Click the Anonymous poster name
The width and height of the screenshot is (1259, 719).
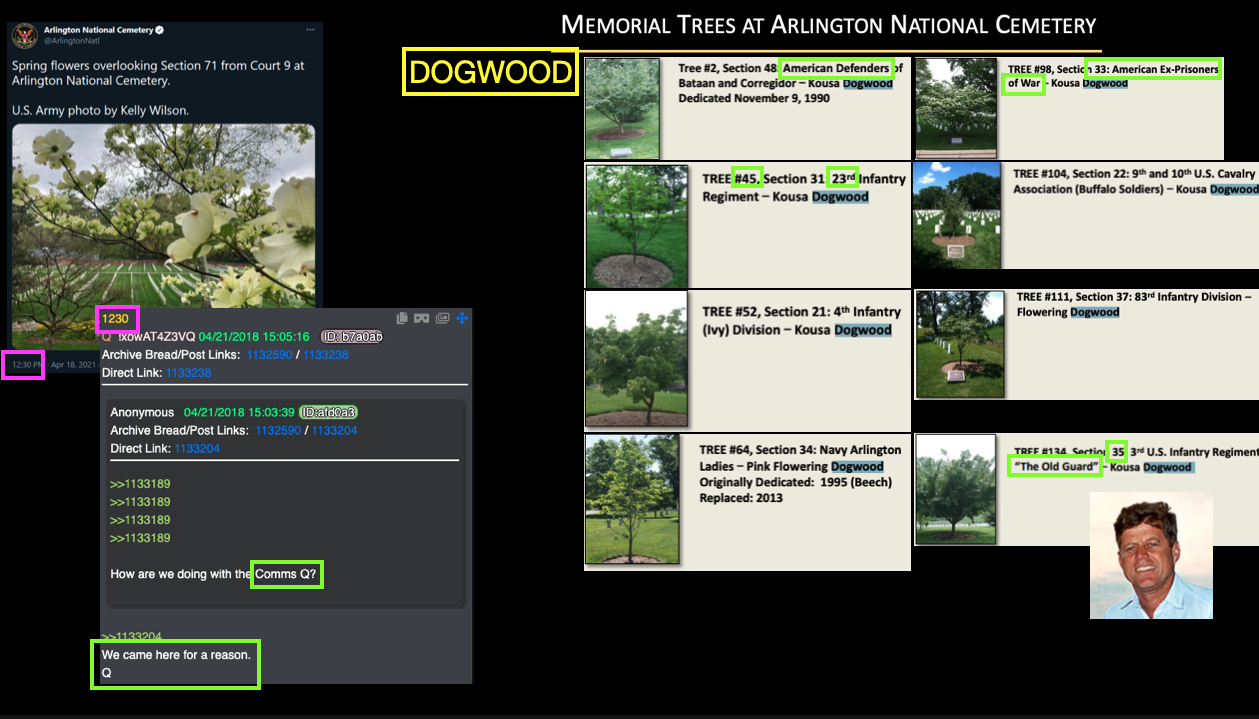coord(142,413)
